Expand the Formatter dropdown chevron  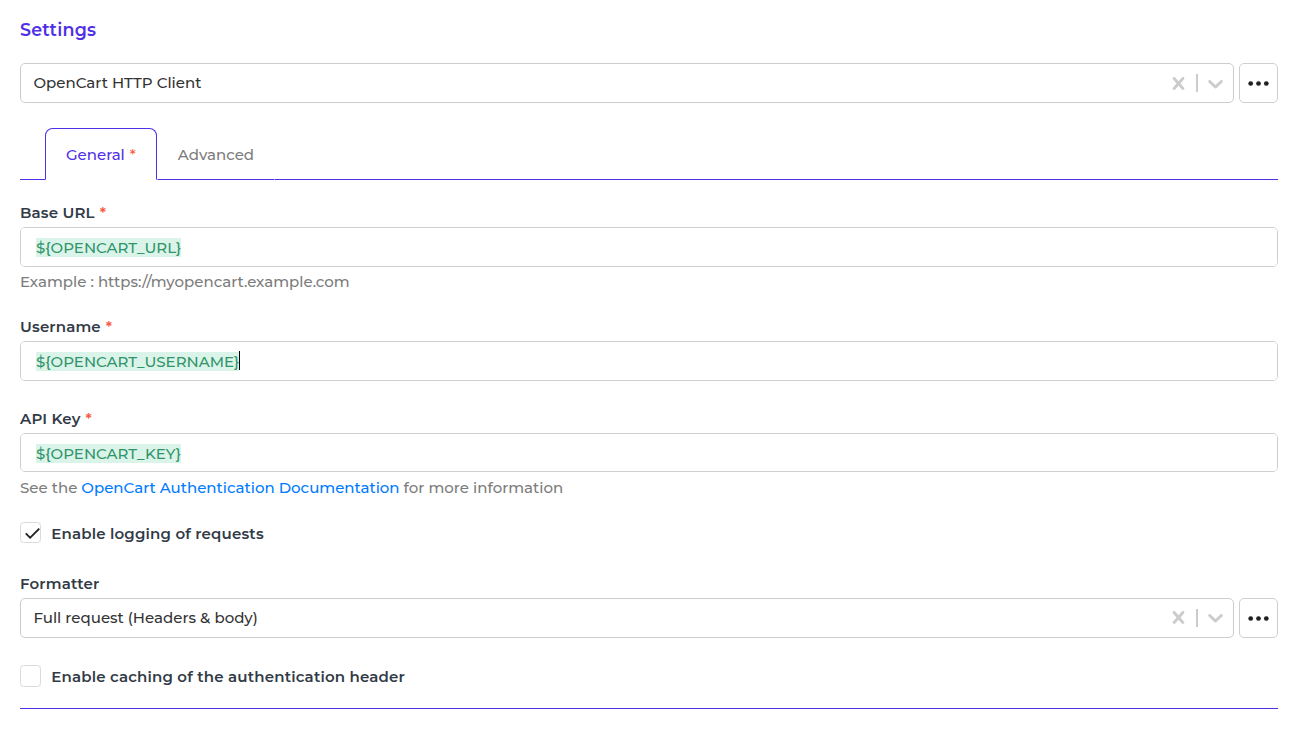(1215, 618)
